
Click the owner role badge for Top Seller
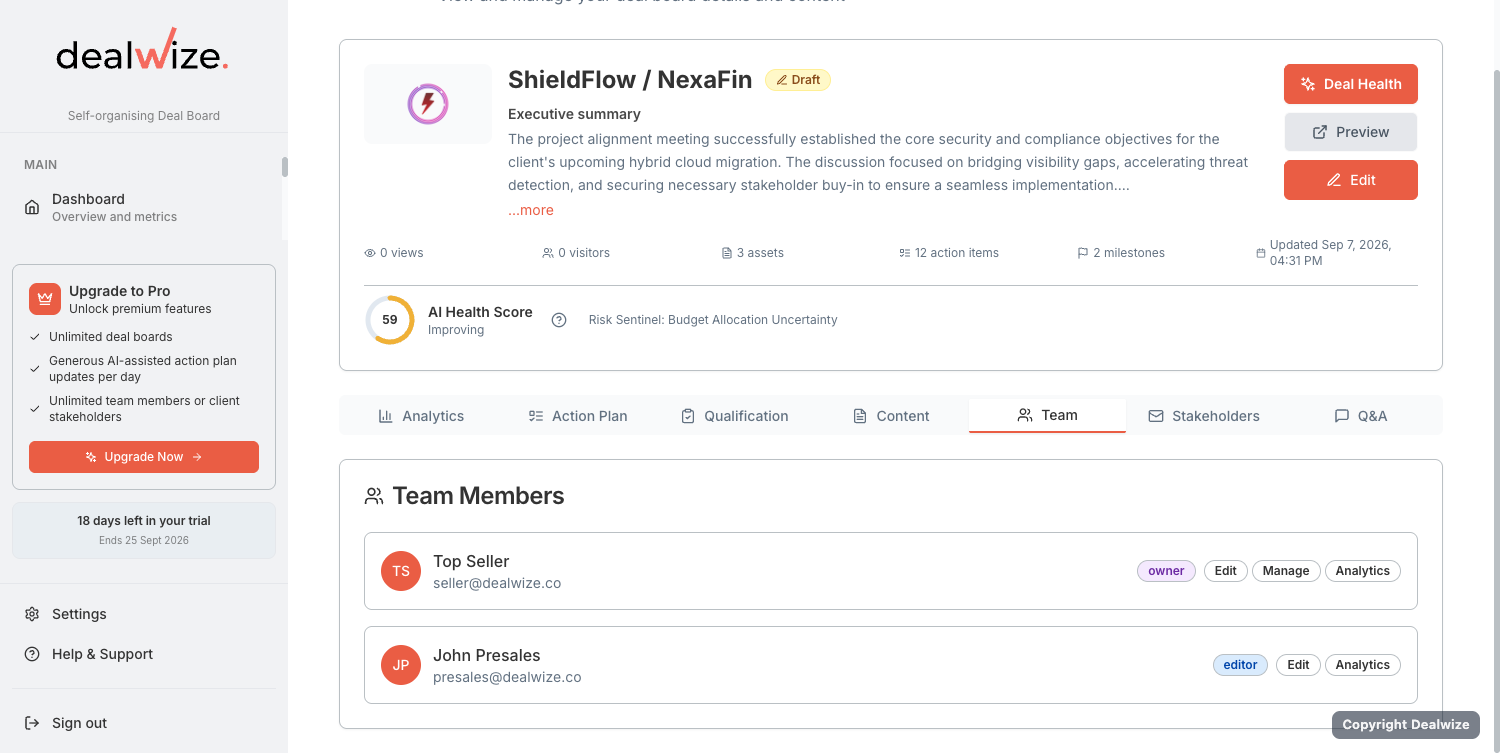tap(1166, 571)
